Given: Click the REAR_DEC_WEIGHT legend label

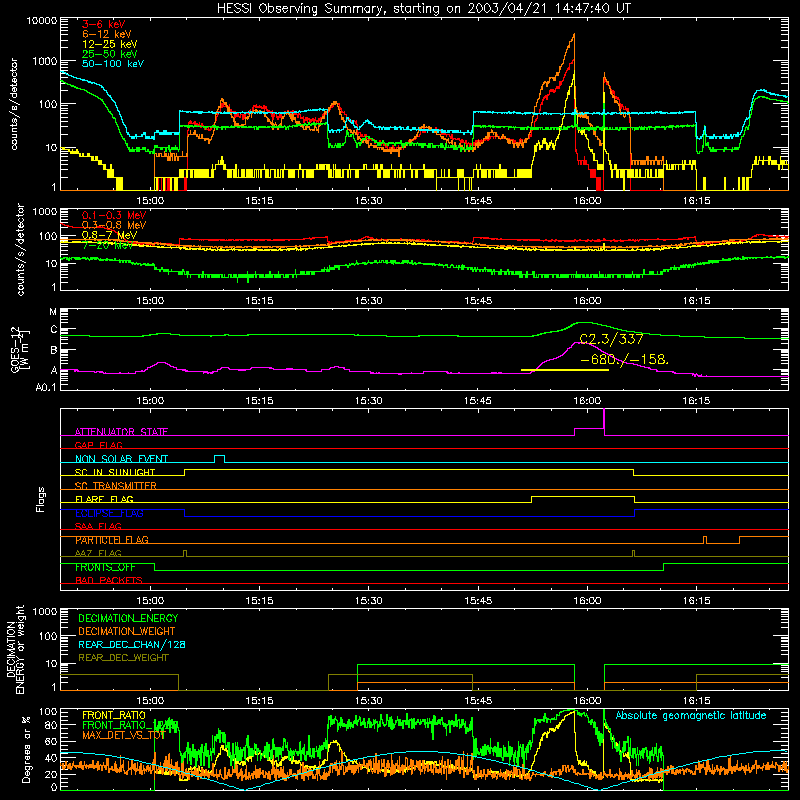Looking at the screenshot, I should point(123,658).
